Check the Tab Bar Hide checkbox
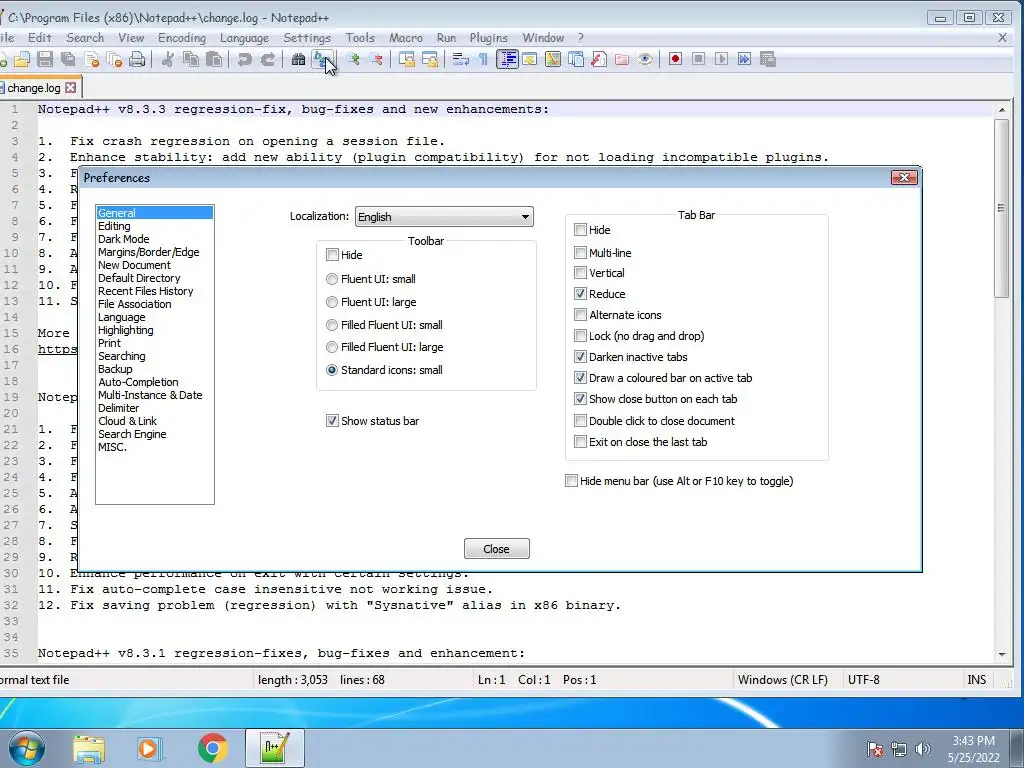1024x768 pixels. coord(580,229)
